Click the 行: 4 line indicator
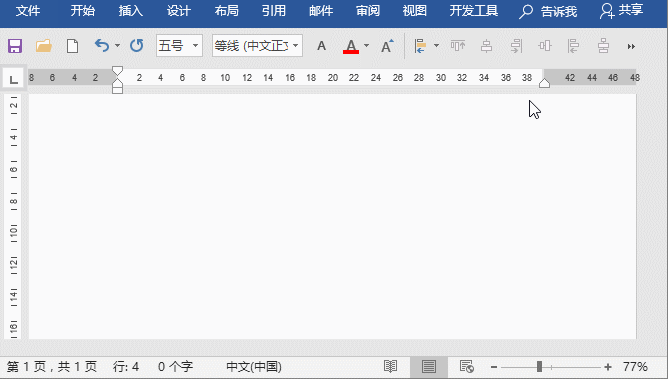The height and width of the screenshot is (379, 668). 126,367
